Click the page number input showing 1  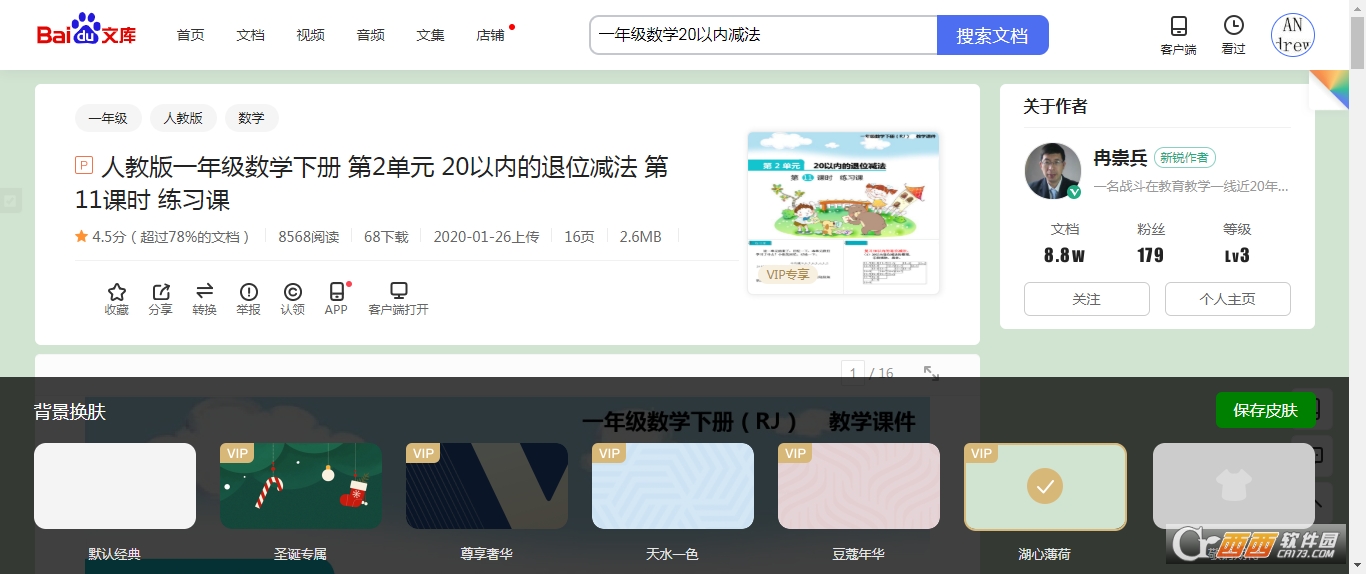pyautogui.click(x=853, y=373)
